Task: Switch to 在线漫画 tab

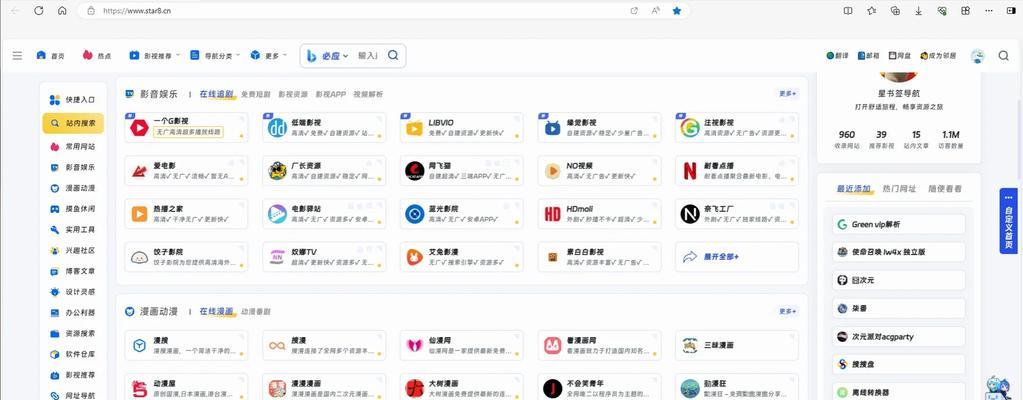Action: 216,311
